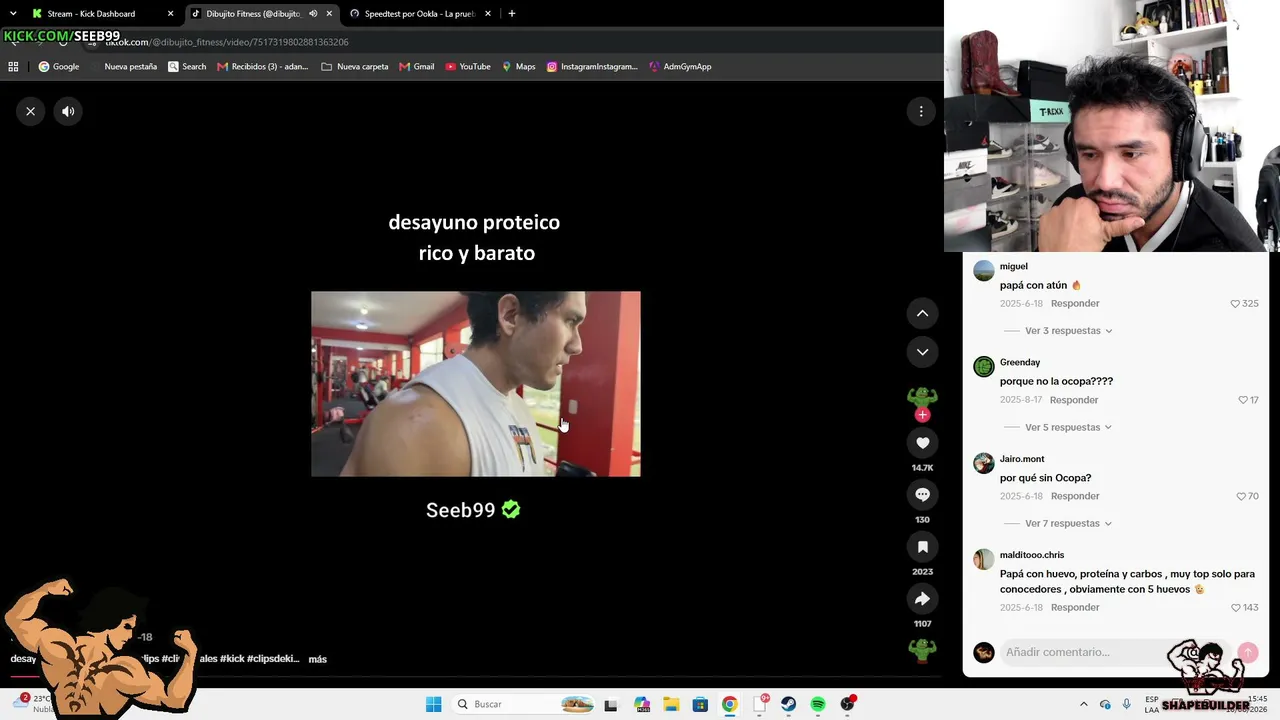
Task: Like malditooo.chris's comment with 143 likes
Action: pyautogui.click(x=1236, y=608)
